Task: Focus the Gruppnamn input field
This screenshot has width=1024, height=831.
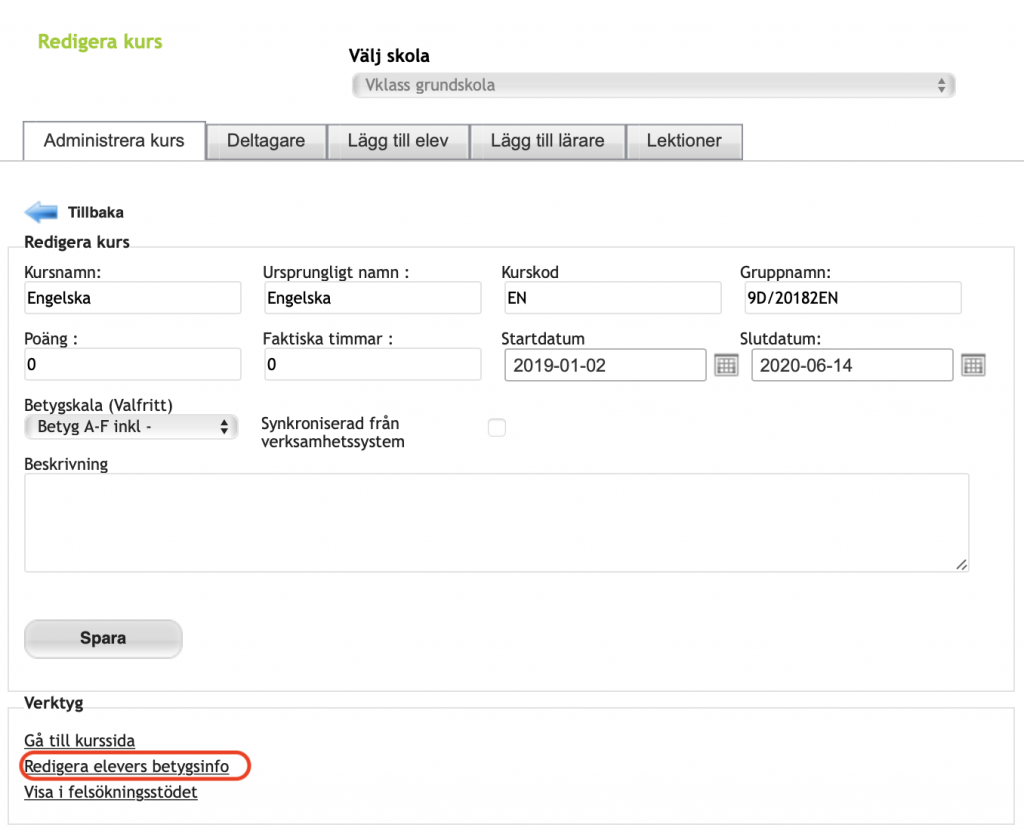Action: [x=852, y=298]
